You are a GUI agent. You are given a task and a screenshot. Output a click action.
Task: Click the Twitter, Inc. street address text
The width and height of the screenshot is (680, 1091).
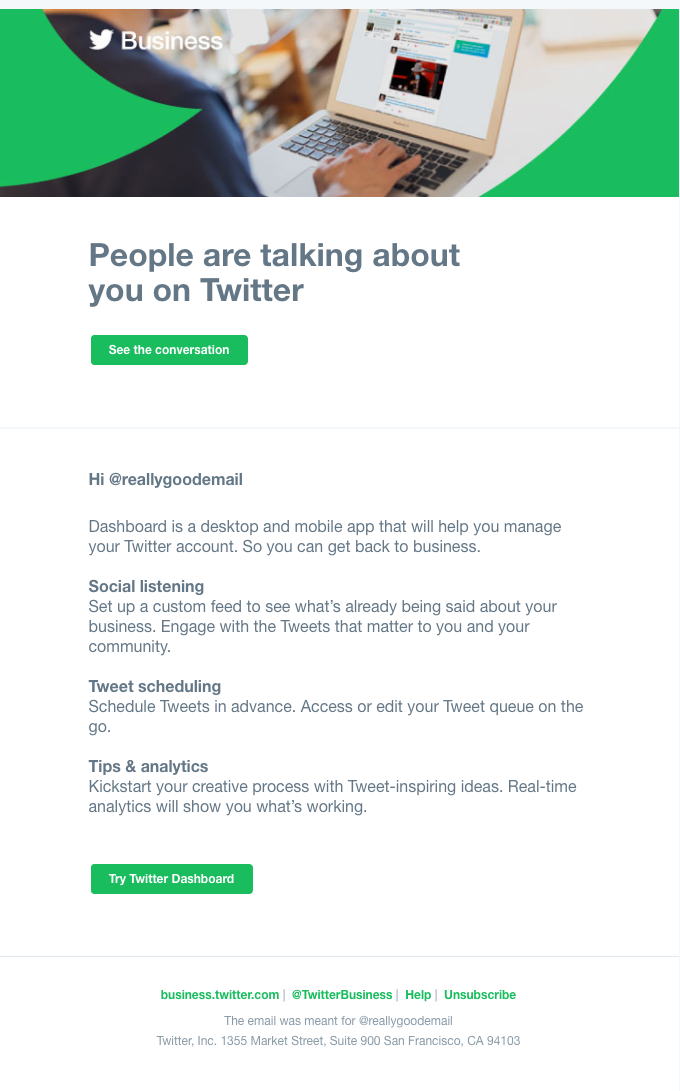tap(340, 1040)
